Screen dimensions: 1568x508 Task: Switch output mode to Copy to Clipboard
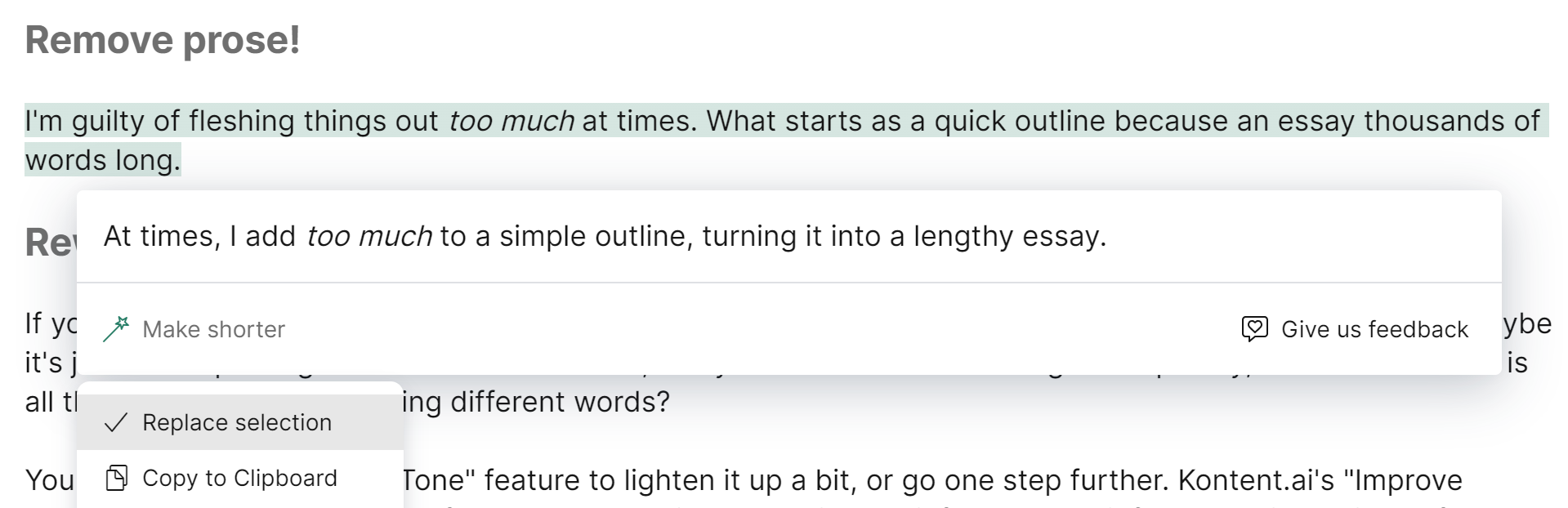click(239, 477)
